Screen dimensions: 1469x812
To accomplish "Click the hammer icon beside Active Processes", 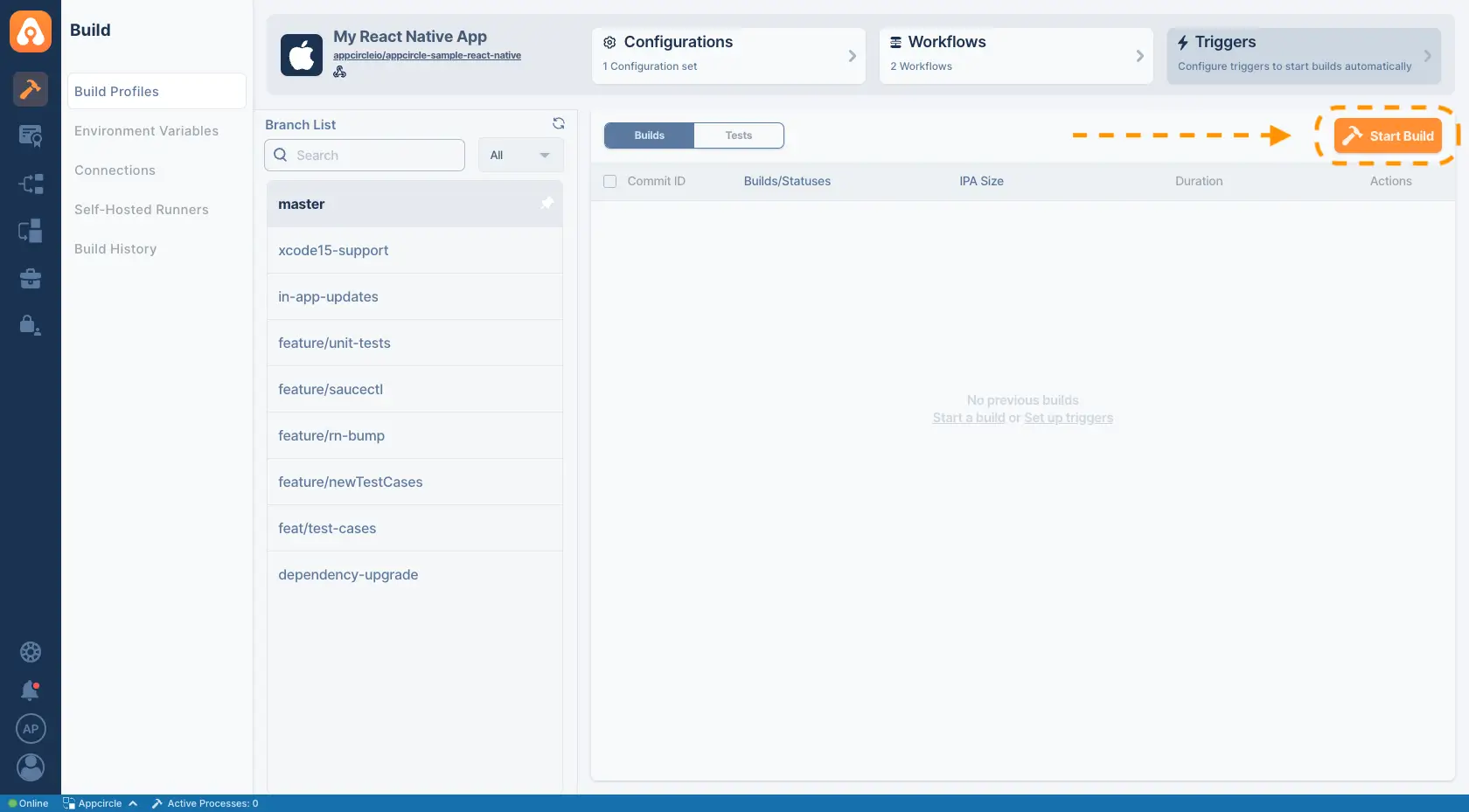I will click(x=157, y=803).
